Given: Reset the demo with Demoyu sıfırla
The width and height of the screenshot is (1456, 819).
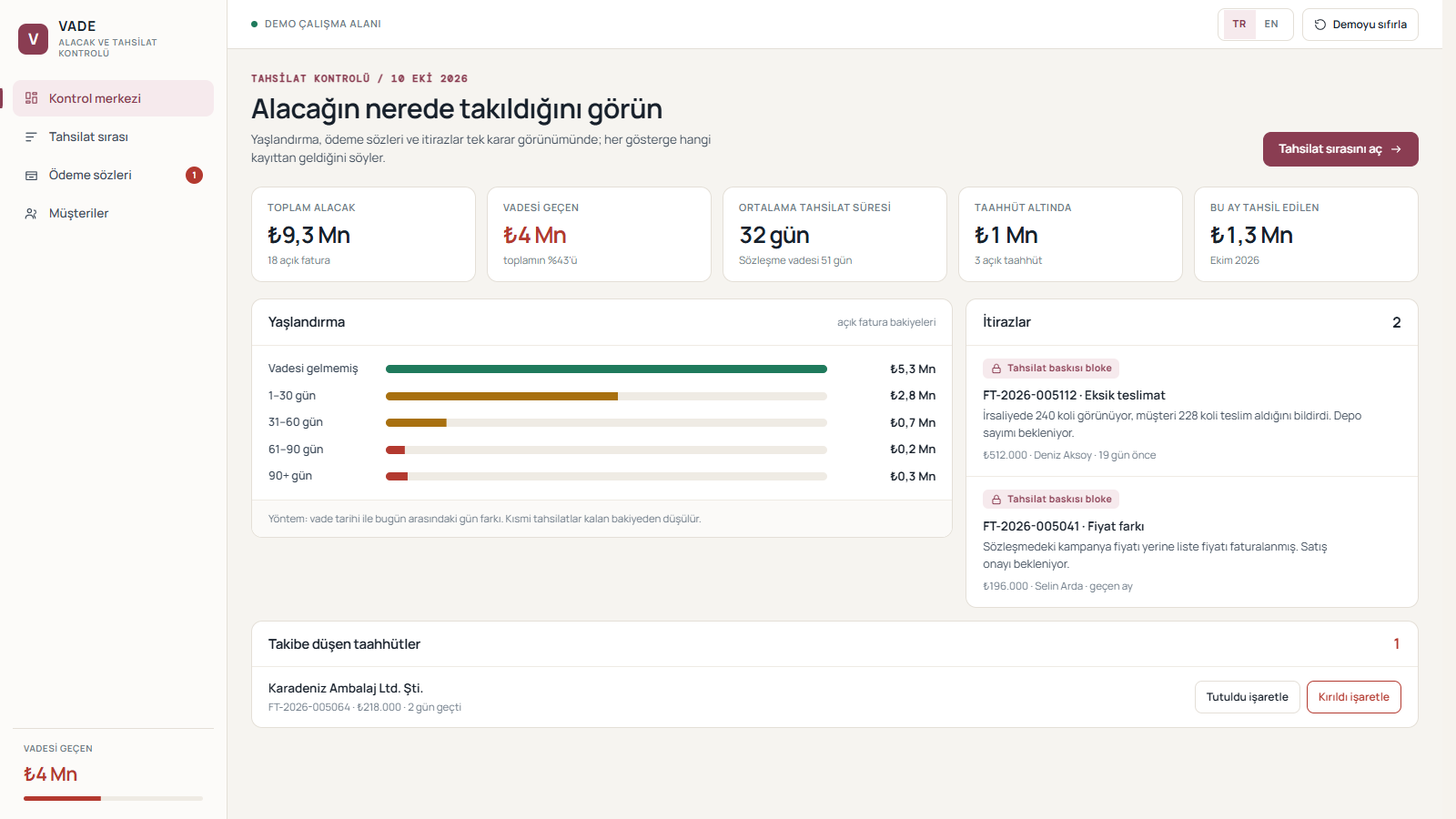Looking at the screenshot, I should [x=1360, y=25].
